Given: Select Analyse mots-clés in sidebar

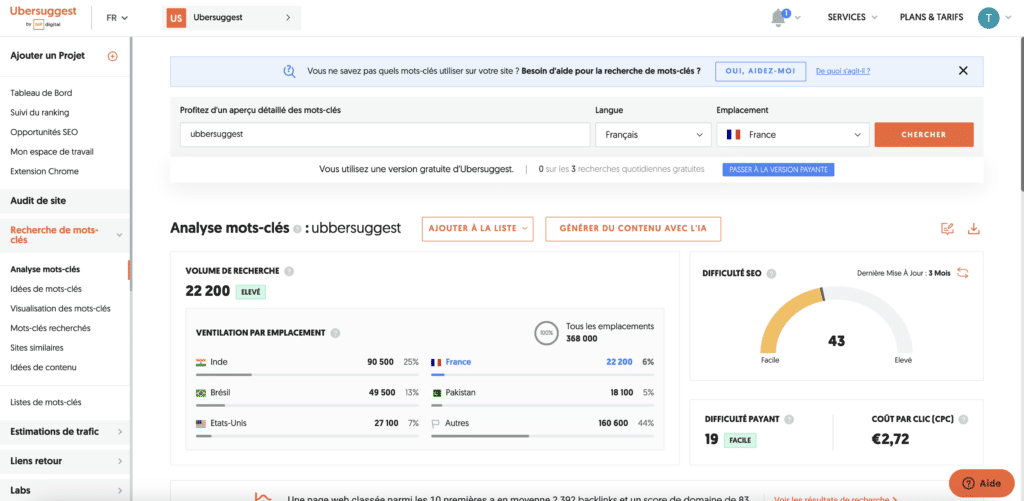Looking at the screenshot, I should click(x=46, y=269).
